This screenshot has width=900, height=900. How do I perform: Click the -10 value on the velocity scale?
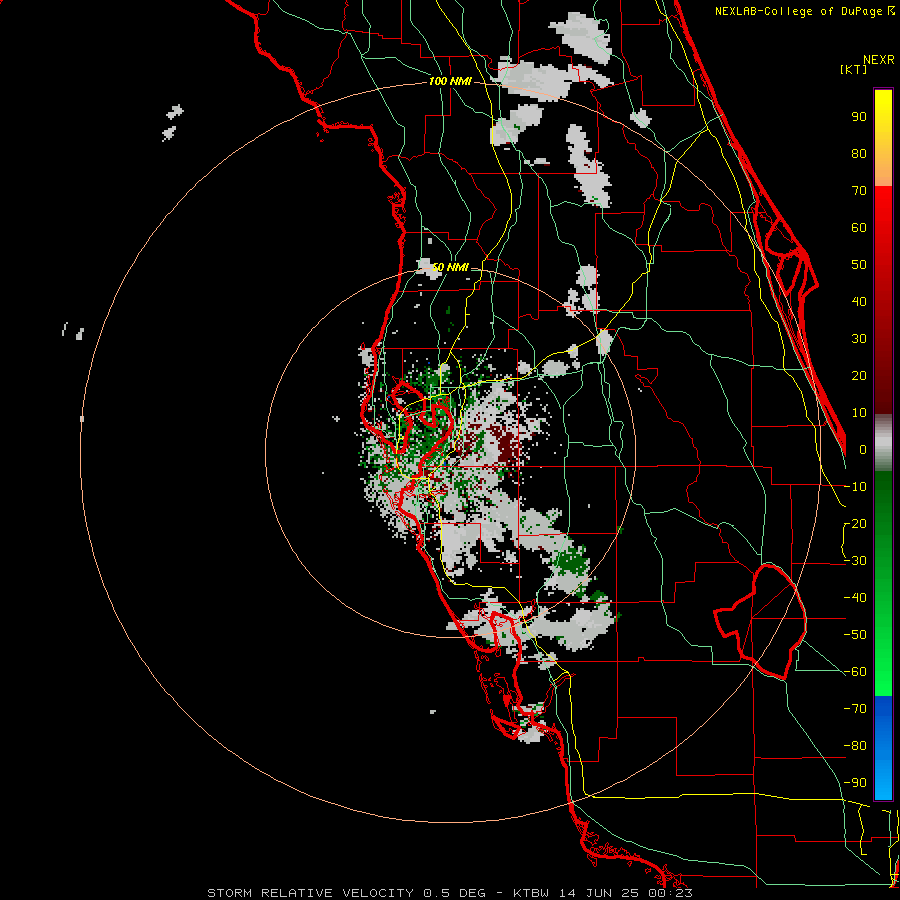point(855,487)
